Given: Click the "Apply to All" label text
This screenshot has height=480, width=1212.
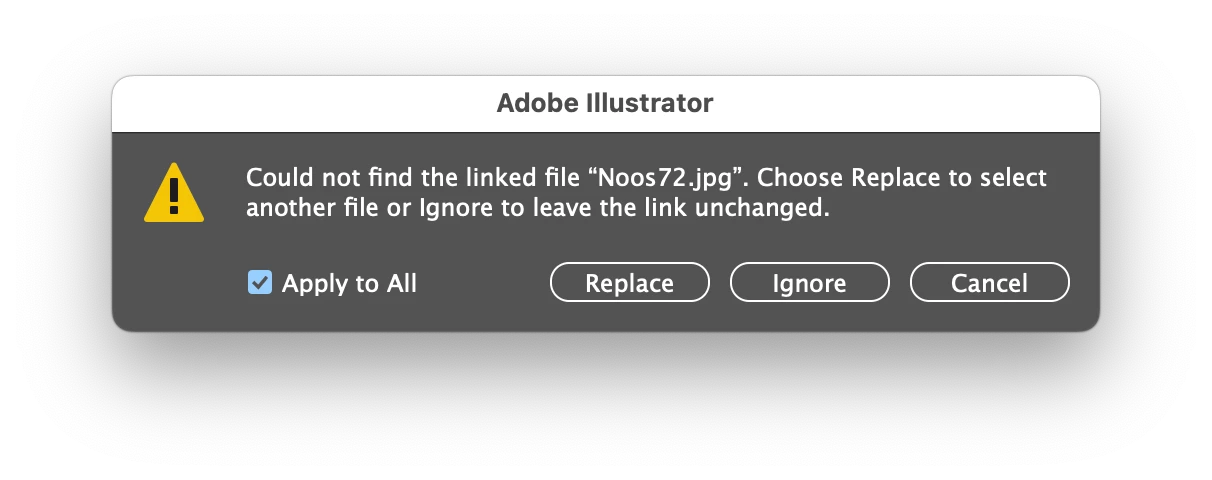Looking at the screenshot, I should [349, 284].
